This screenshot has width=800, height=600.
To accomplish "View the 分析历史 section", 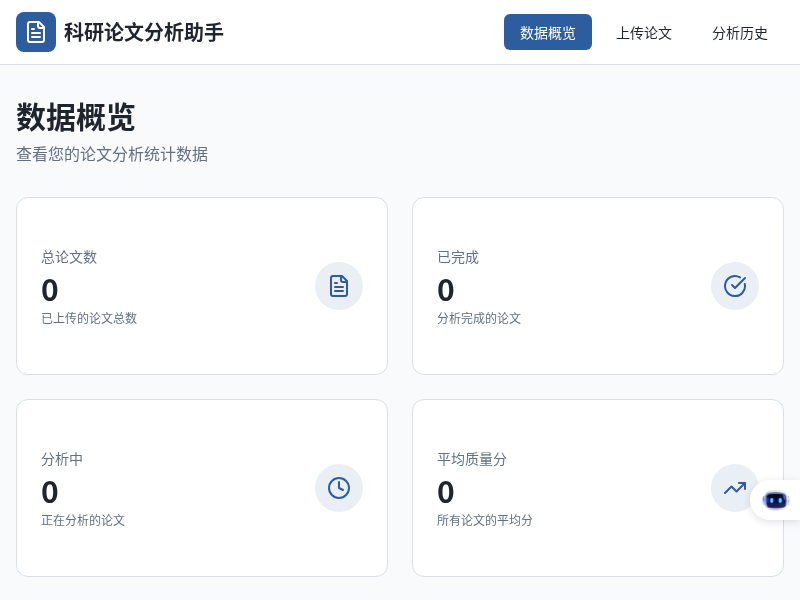I will [740, 33].
